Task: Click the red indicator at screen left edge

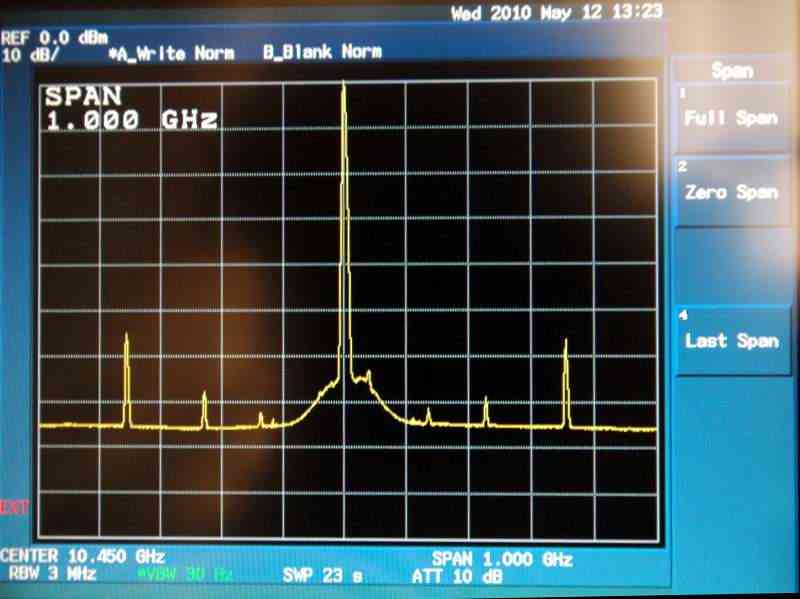Action: click(14, 507)
